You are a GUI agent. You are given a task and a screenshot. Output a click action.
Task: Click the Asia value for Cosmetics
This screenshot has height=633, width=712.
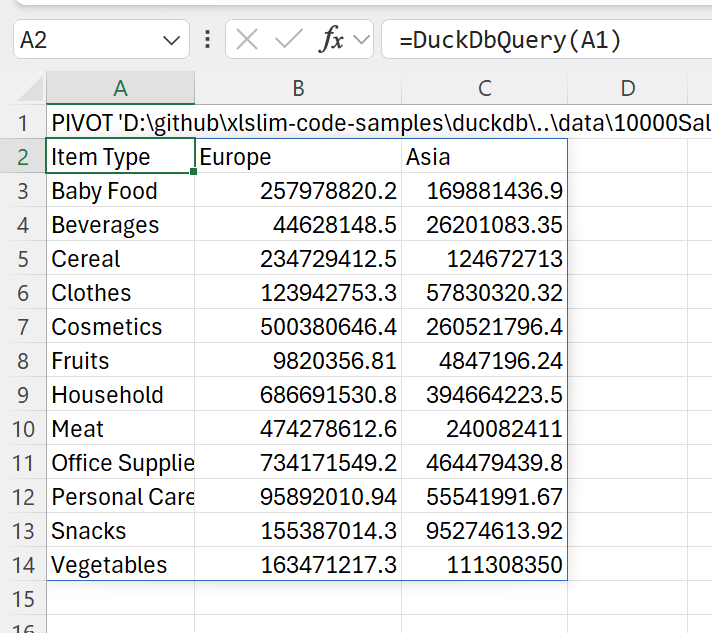[485, 326]
